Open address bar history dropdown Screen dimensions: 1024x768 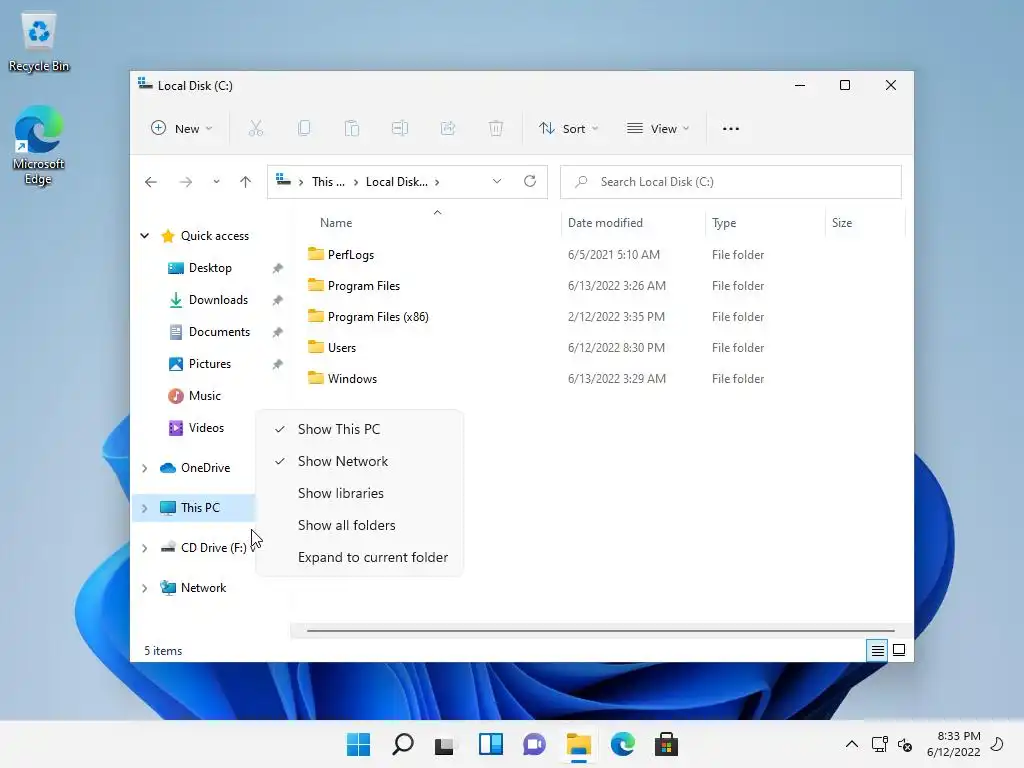point(497,182)
